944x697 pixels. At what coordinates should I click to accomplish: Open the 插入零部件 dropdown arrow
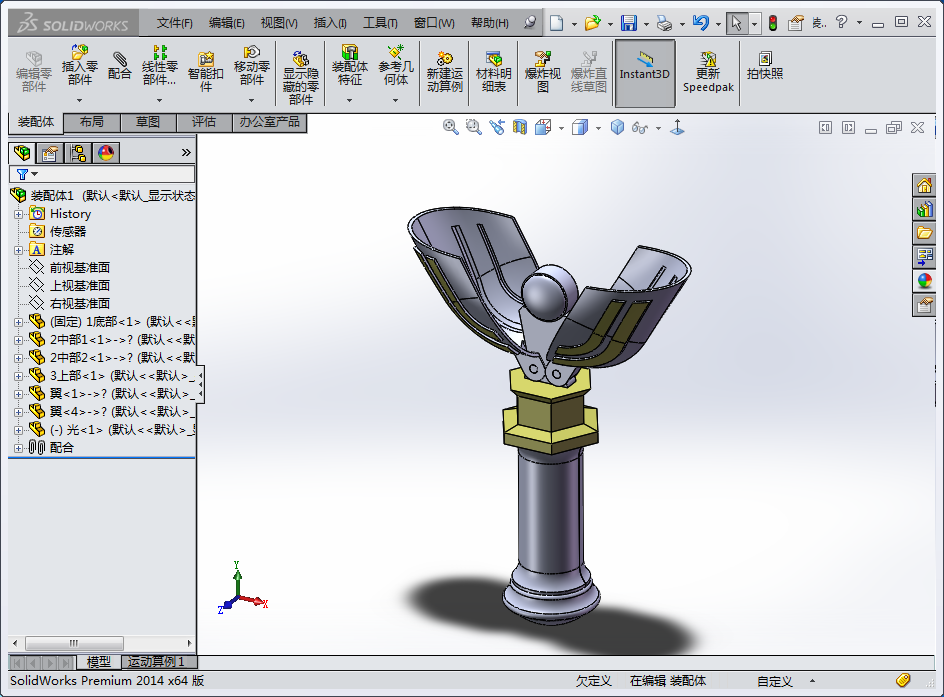[79, 100]
